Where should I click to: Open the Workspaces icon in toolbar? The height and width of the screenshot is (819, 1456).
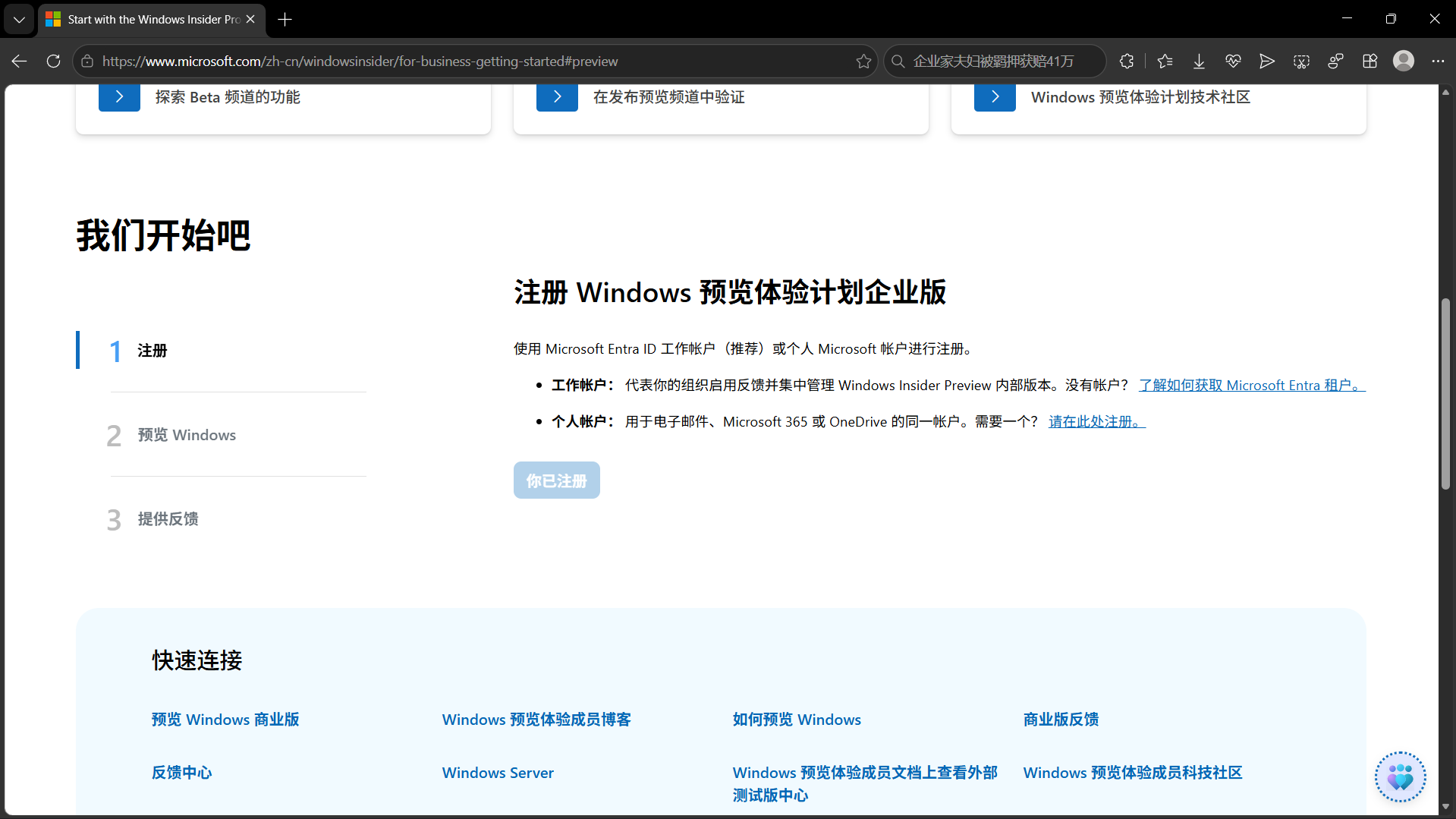pos(1335,61)
